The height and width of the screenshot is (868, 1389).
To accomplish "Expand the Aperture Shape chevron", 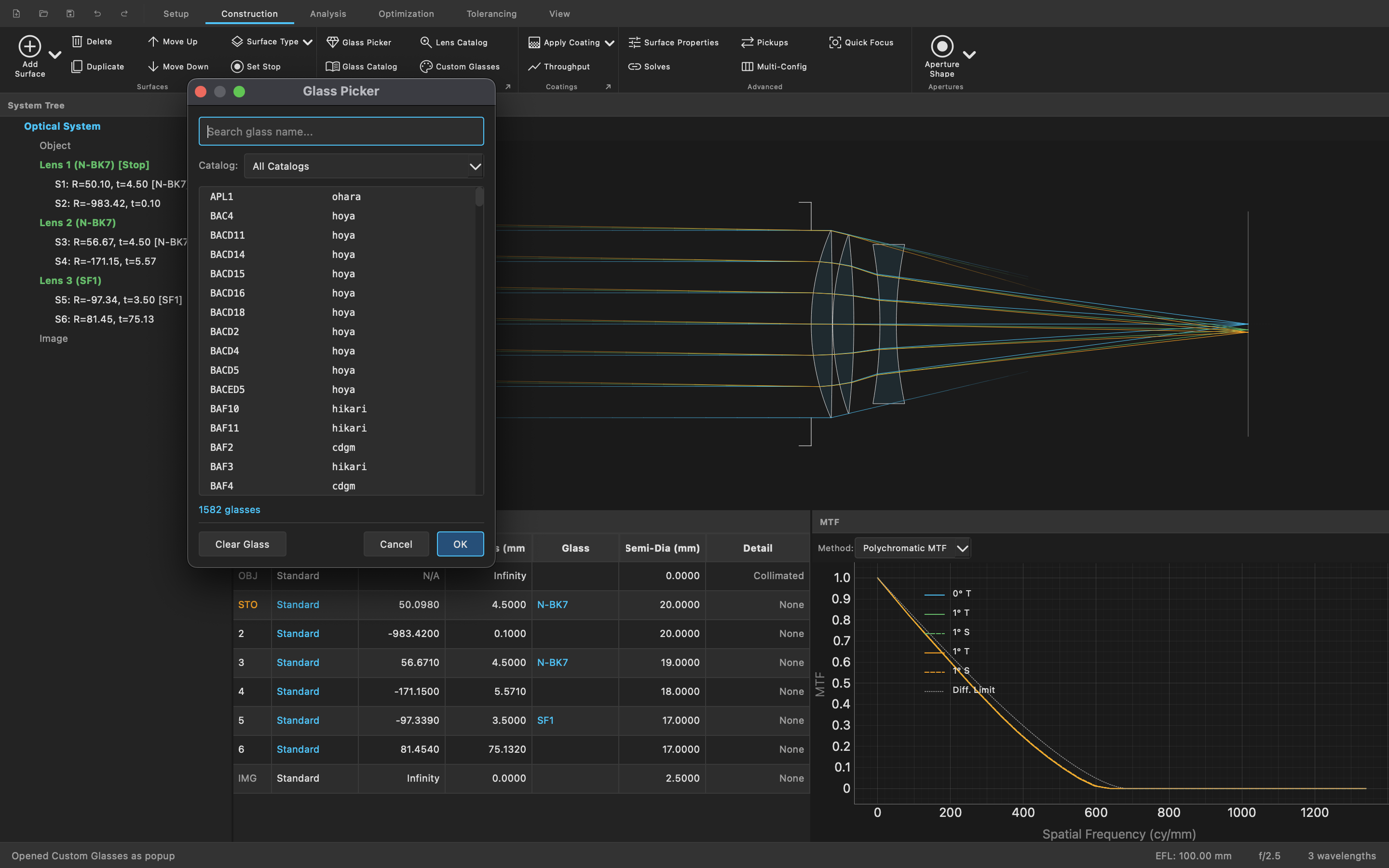I will 969,54.
